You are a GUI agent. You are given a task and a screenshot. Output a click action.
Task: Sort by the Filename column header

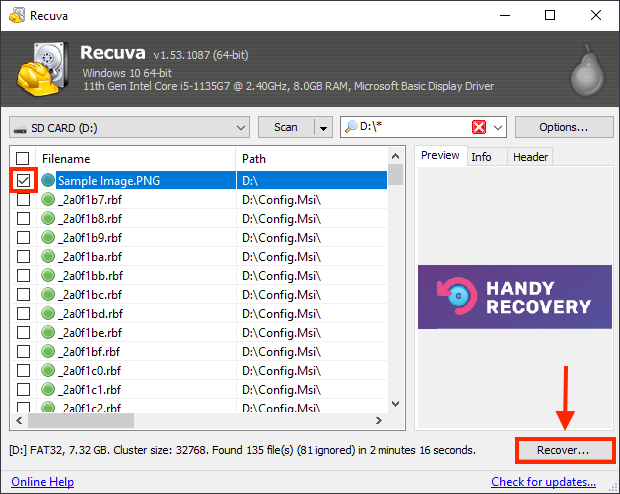click(136, 159)
